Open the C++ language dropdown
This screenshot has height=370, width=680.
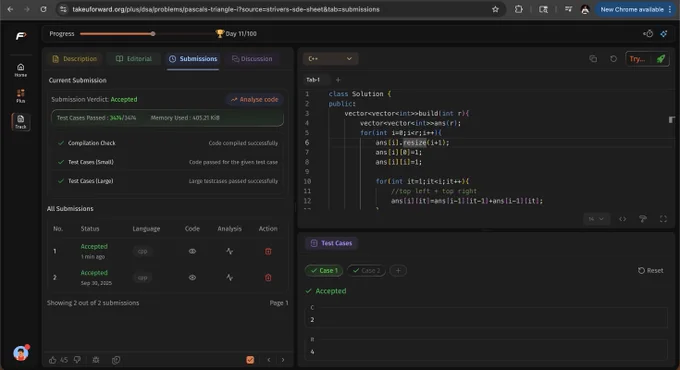(330, 59)
